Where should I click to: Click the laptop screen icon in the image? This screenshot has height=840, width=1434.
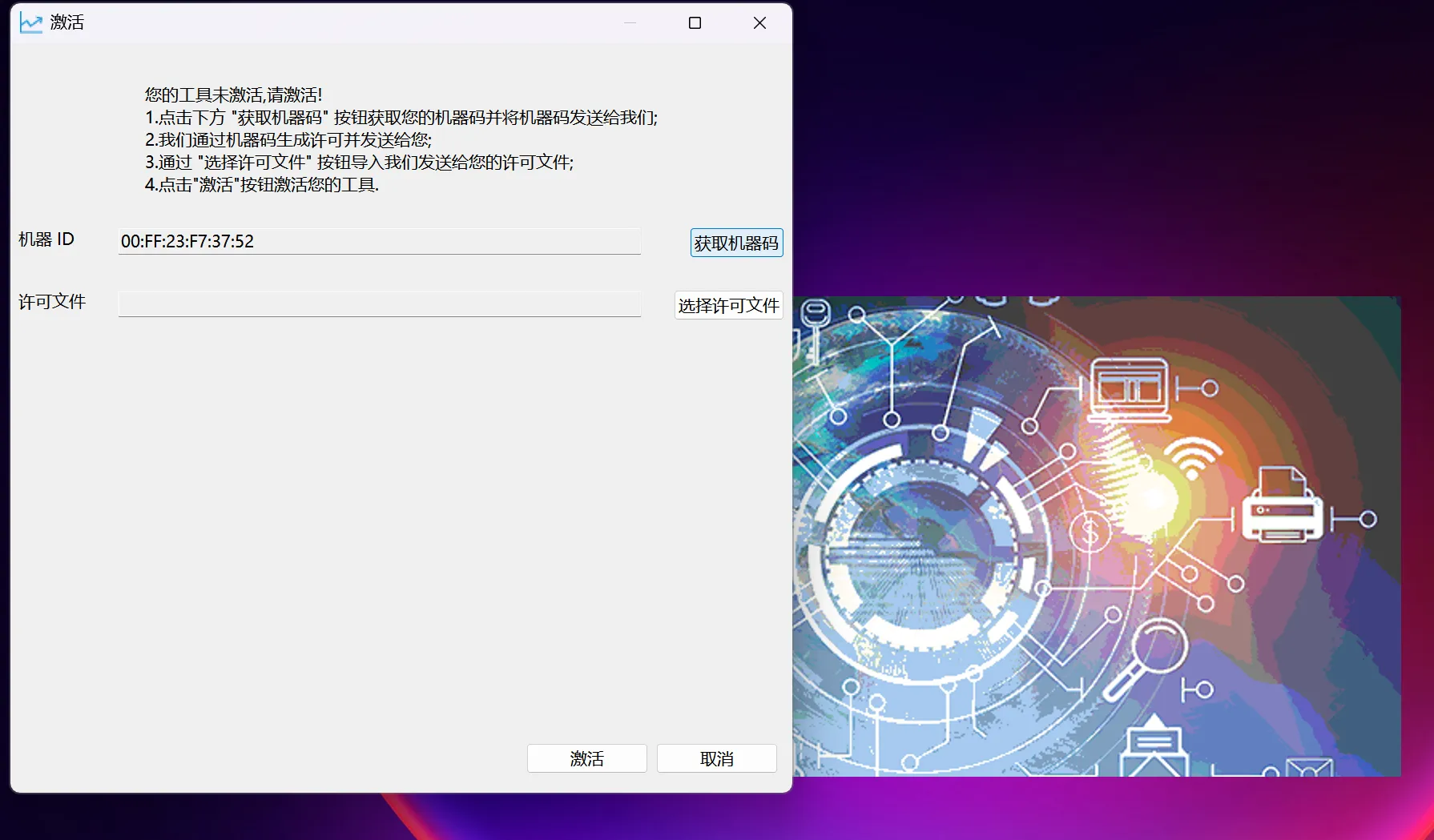(1129, 388)
